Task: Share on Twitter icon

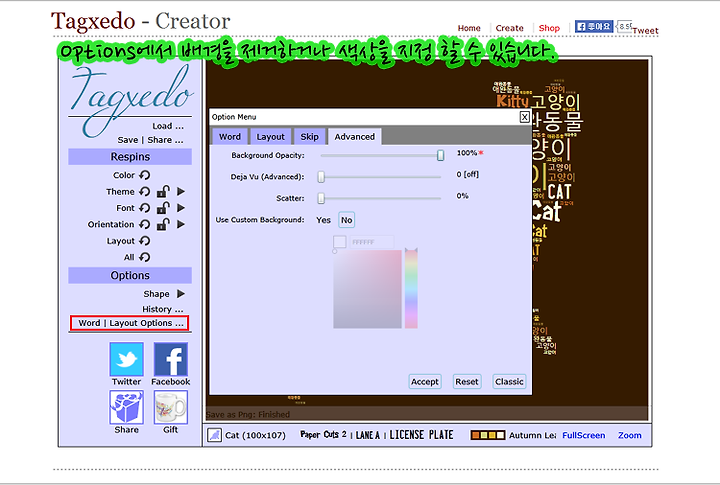Action: [x=126, y=359]
